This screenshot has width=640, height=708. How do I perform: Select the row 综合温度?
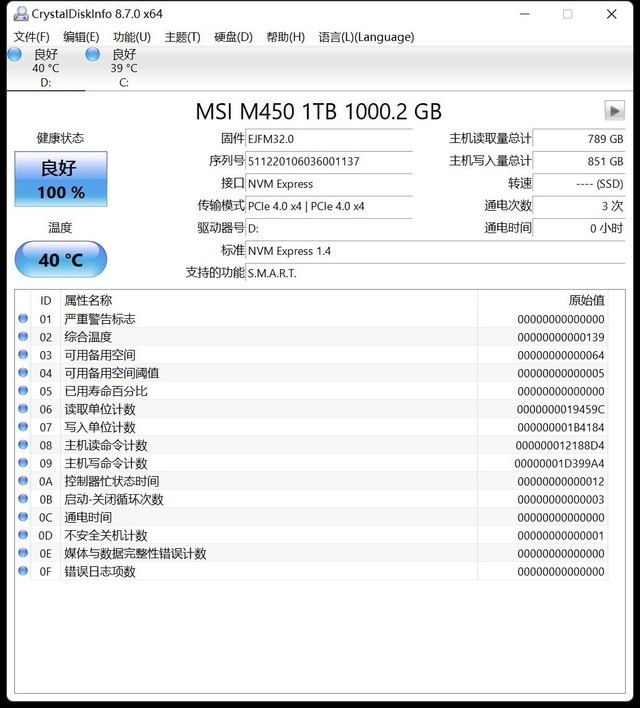(x=313, y=337)
